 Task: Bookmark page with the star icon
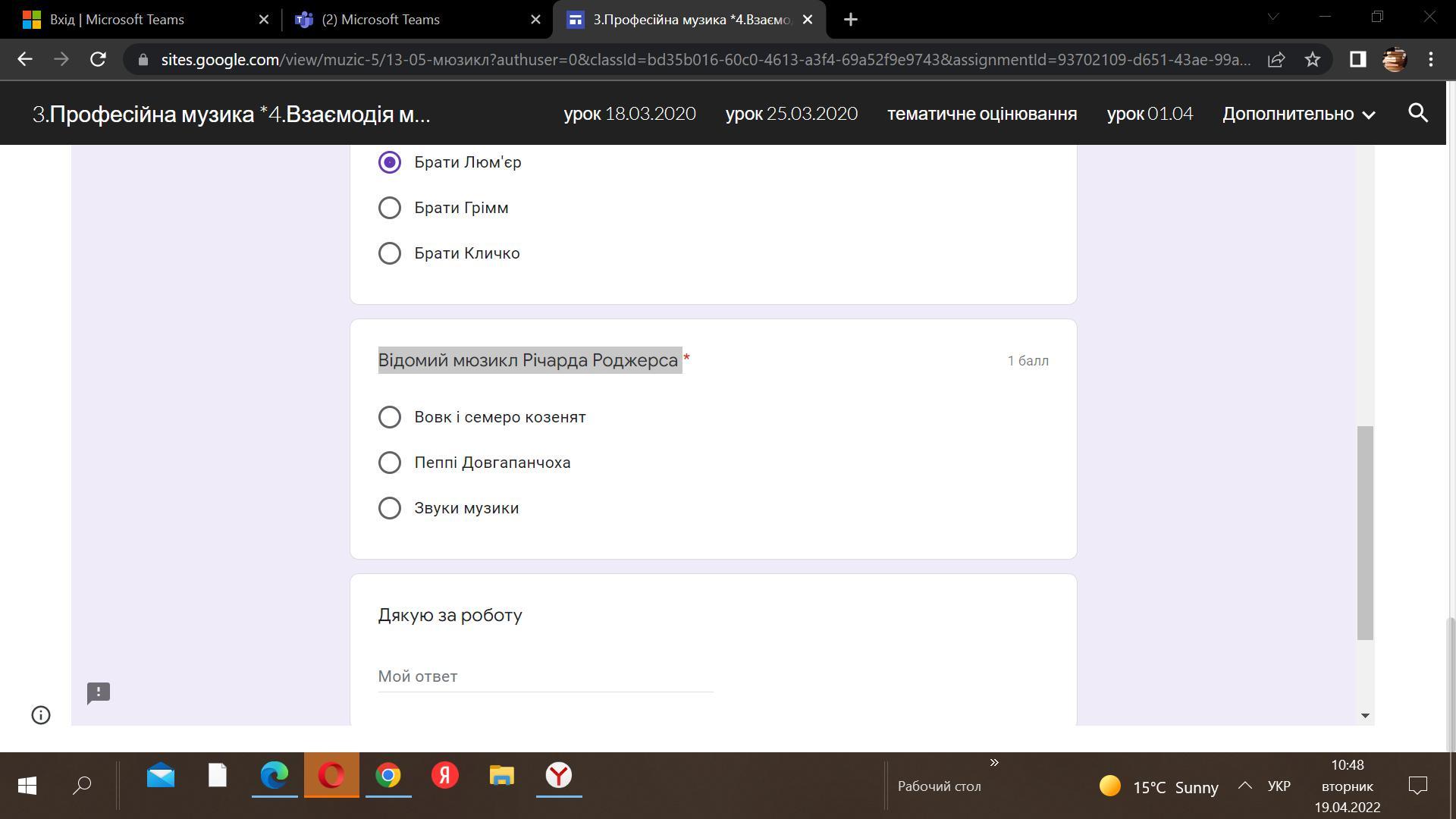click(x=1313, y=59)
